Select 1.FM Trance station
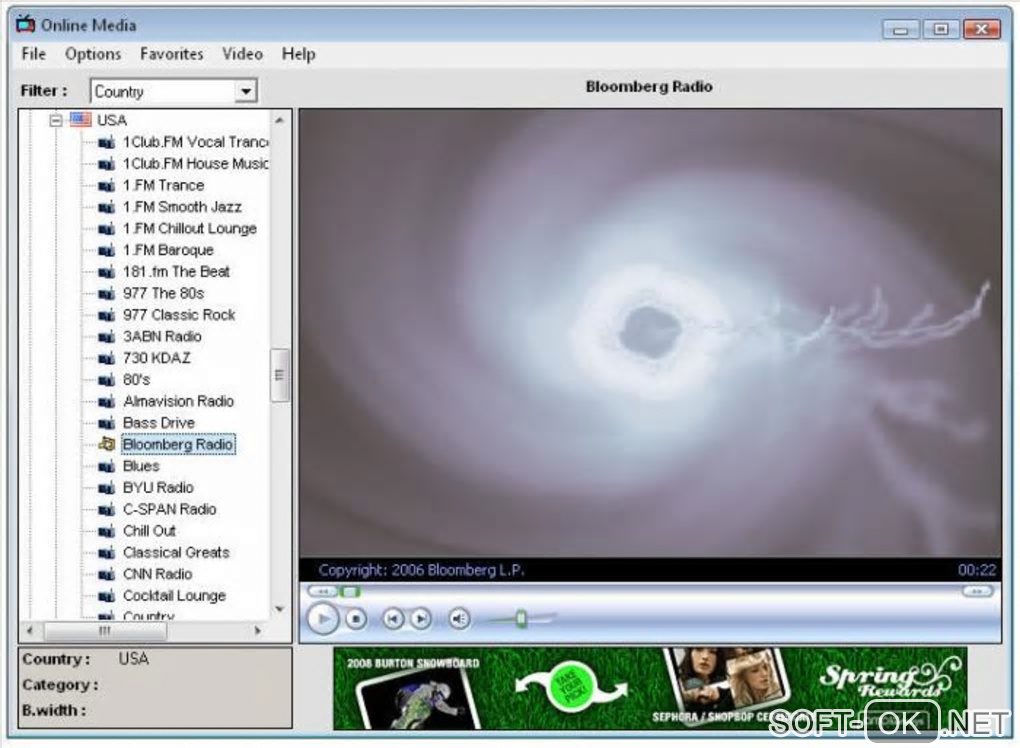Viewport: 1020px width, 748px height. tap(163, 185)
